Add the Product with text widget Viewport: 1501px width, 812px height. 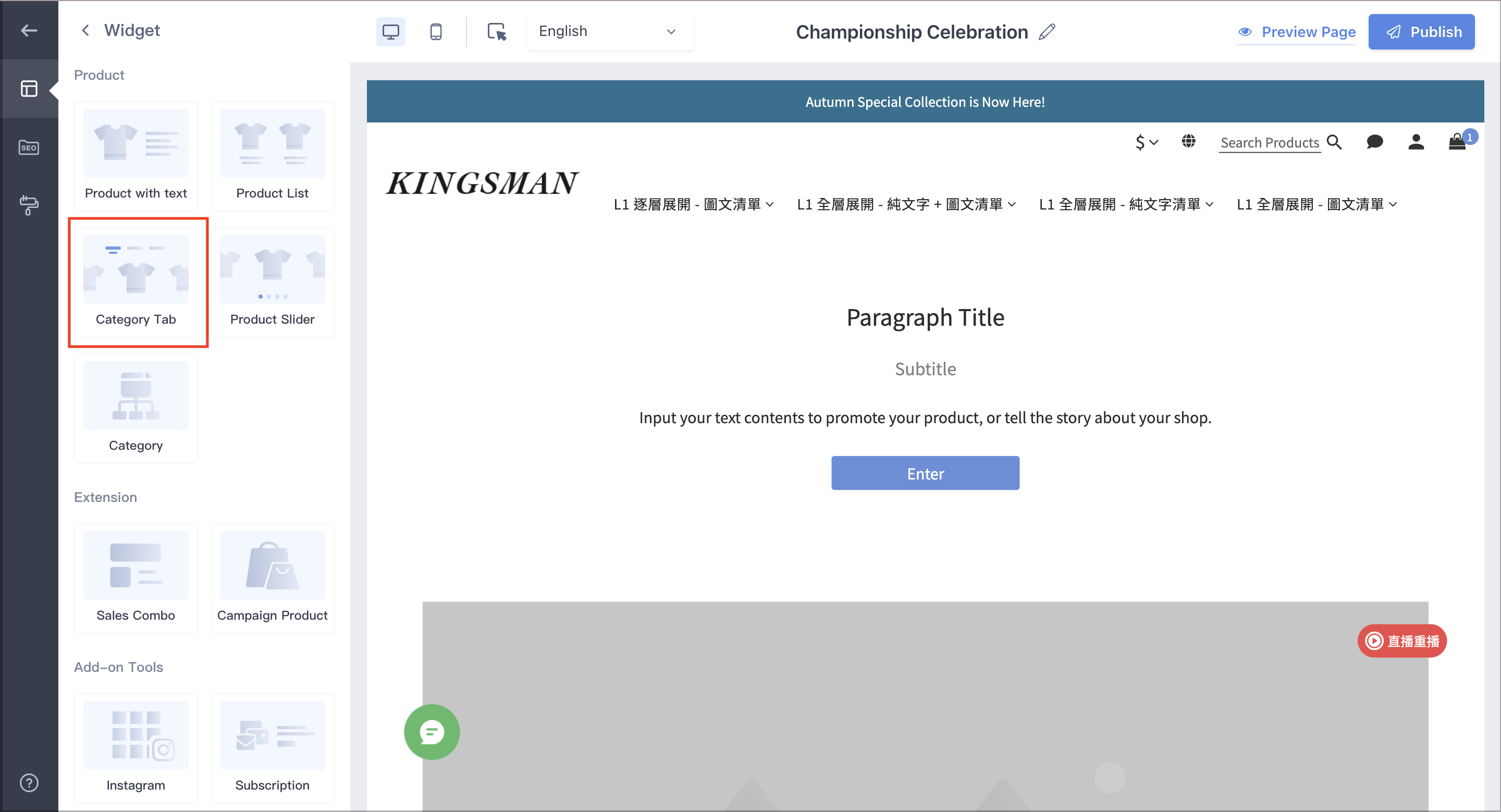[x=136, y=156]
